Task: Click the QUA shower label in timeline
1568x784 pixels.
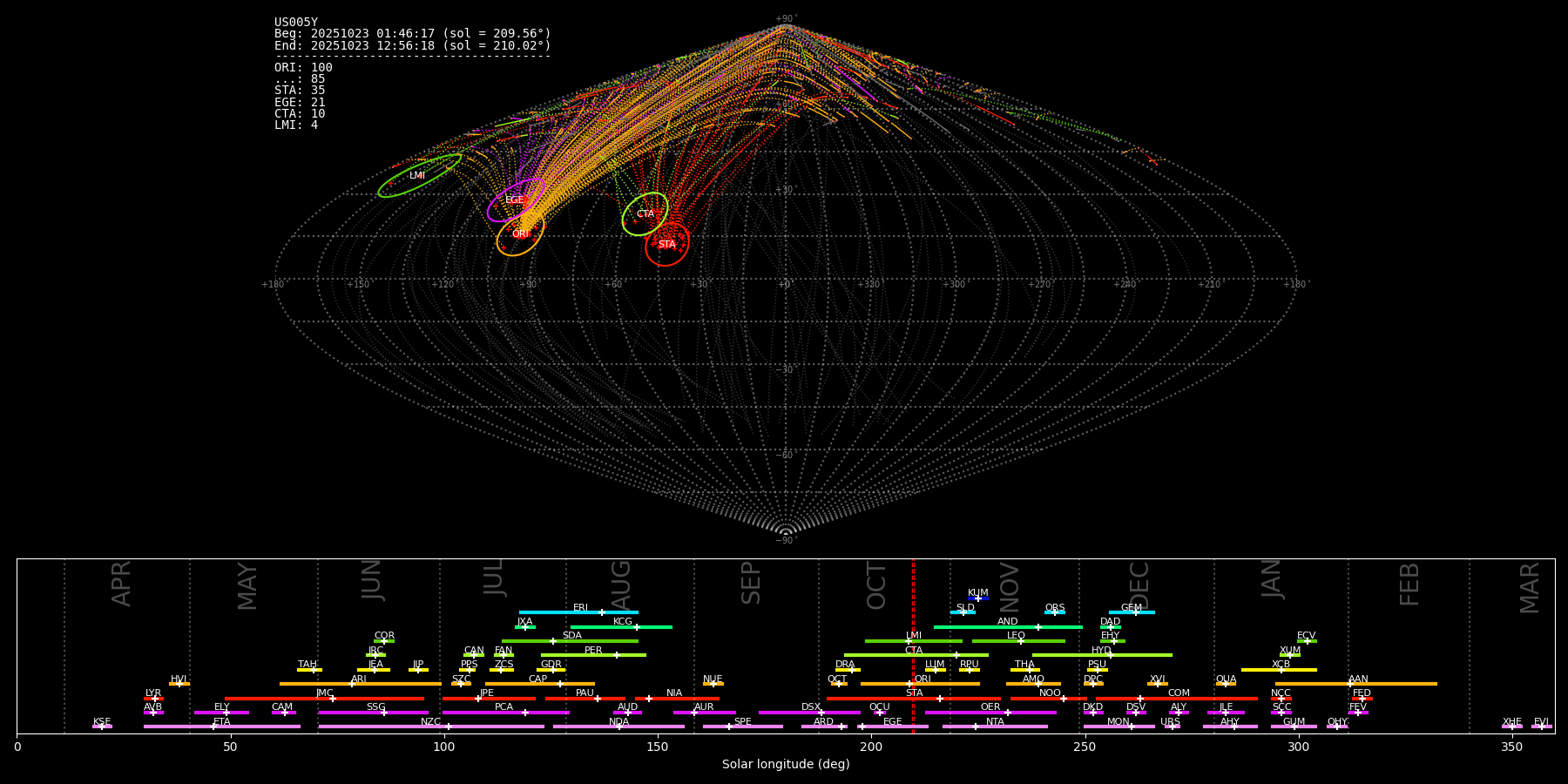Action: click(1226, 679)
